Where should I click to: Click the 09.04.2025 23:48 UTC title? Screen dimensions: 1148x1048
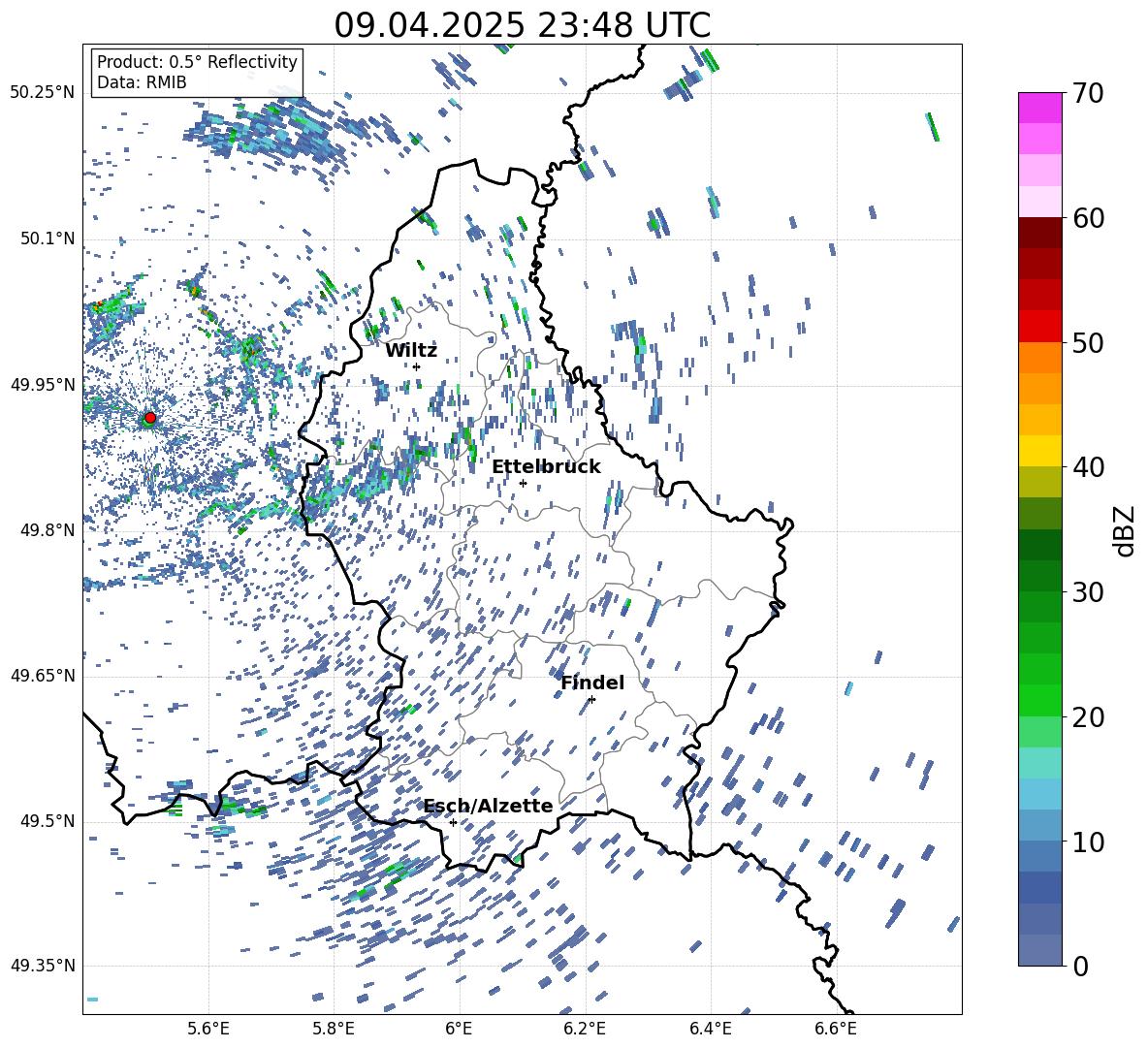[523, 25]
